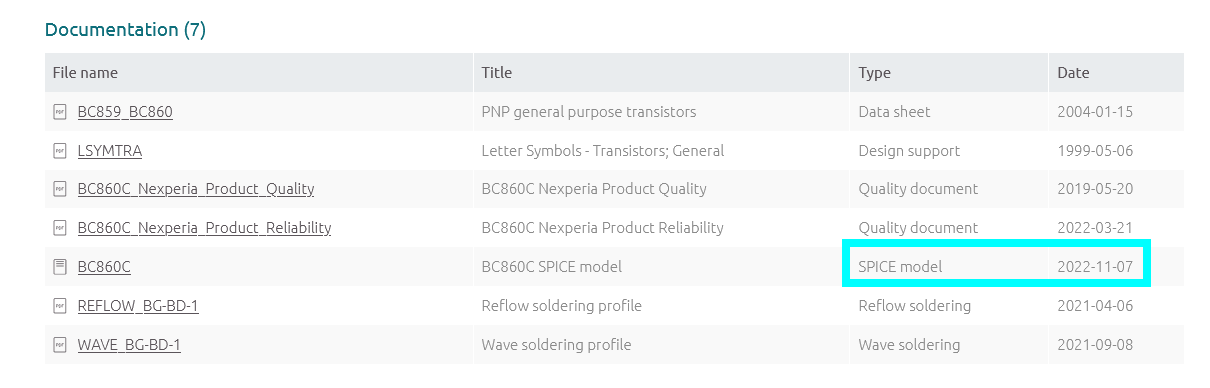Viewport: 1210px width, 388px height.
Task: Click the Type column header
Action: pos(875,73)
